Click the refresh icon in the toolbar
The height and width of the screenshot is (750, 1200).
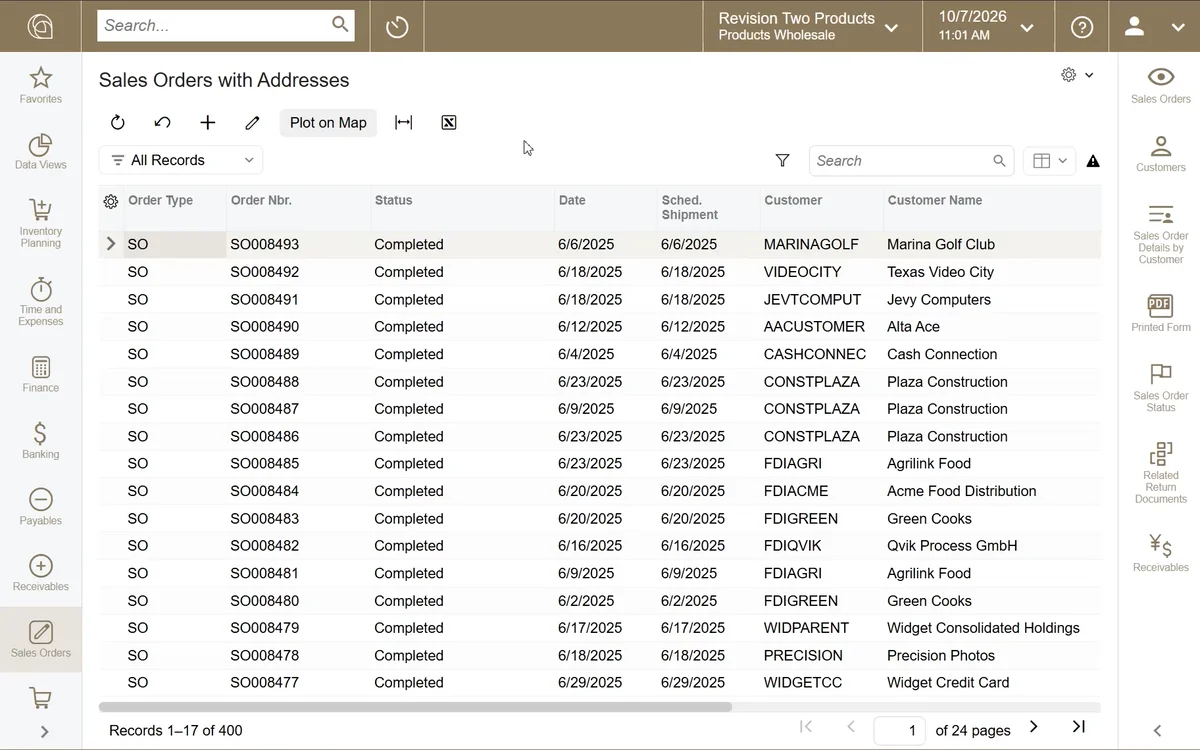pos(118,123)
